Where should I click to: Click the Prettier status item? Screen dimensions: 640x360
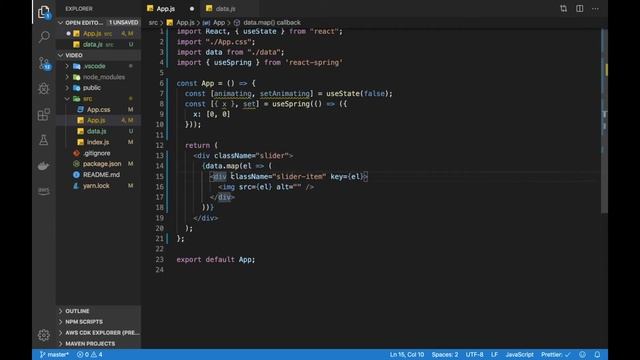tap(556, 354)
